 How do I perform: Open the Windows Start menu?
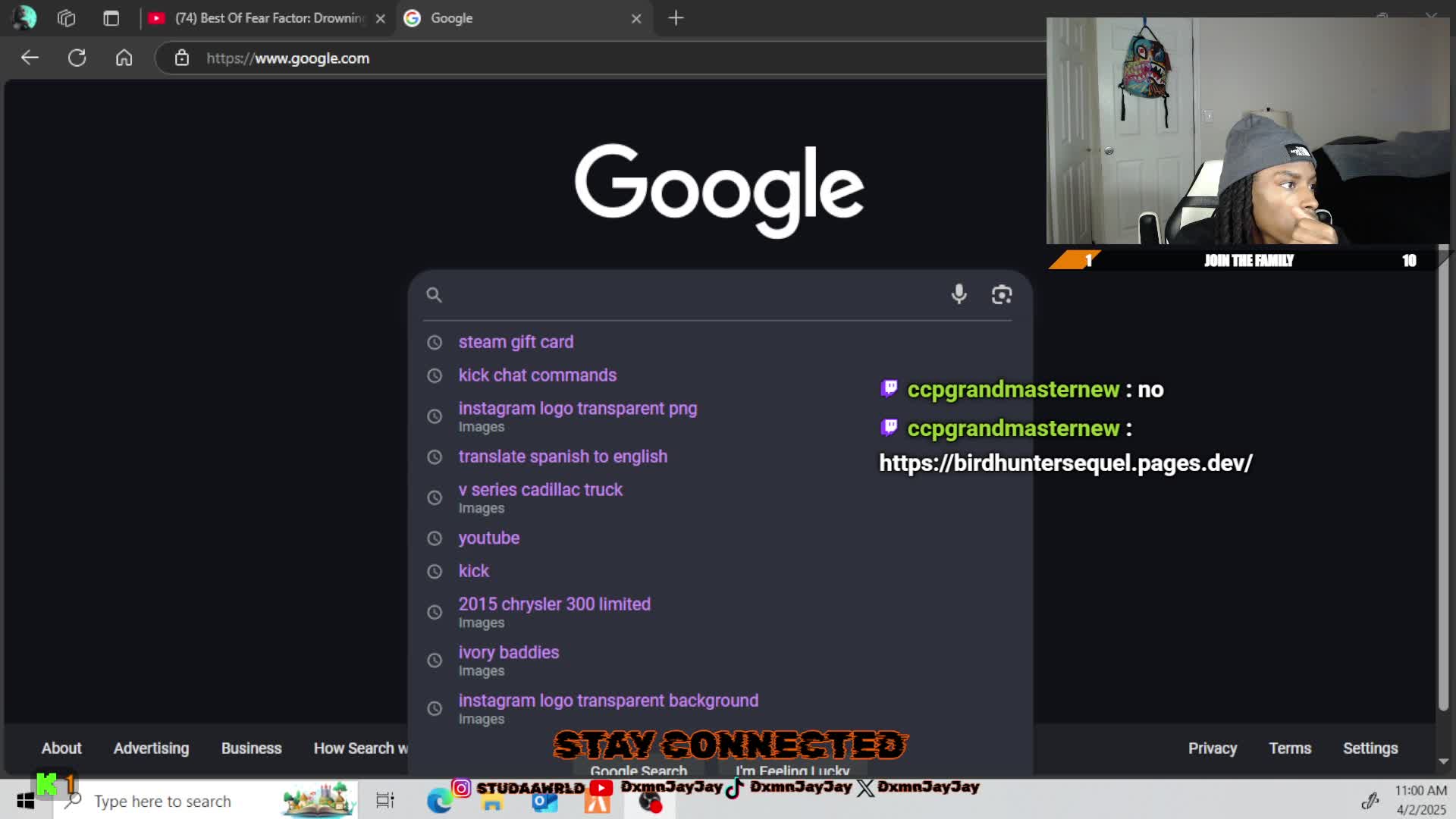pyautogui.click(x=26, y=801)
